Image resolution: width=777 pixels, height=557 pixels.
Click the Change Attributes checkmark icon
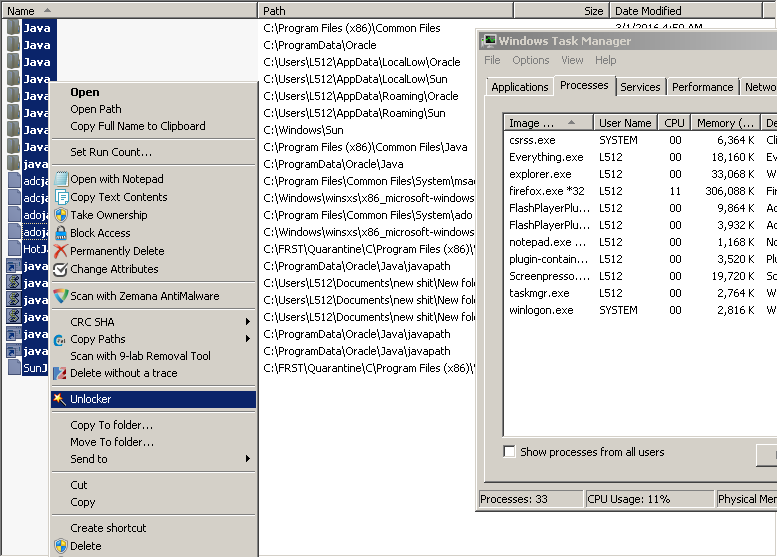(60, 269)
